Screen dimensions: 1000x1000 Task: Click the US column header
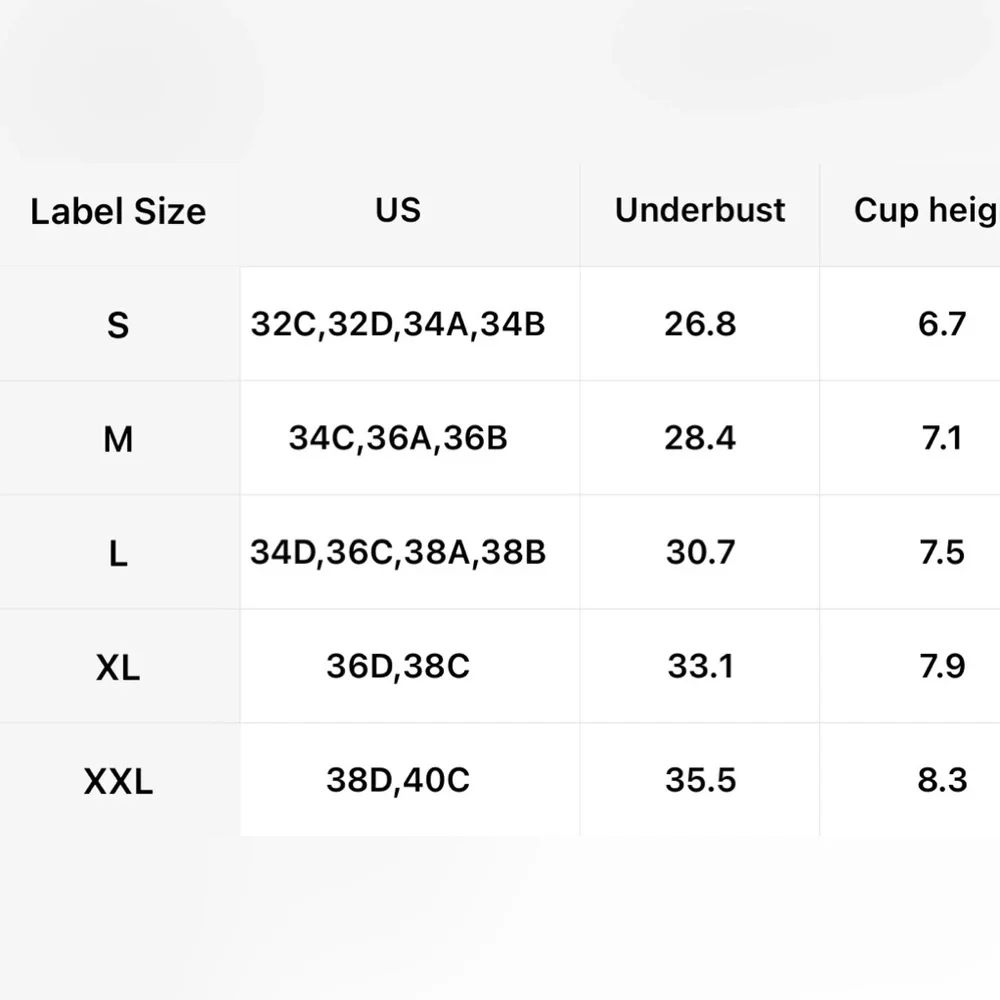point(398,210)
